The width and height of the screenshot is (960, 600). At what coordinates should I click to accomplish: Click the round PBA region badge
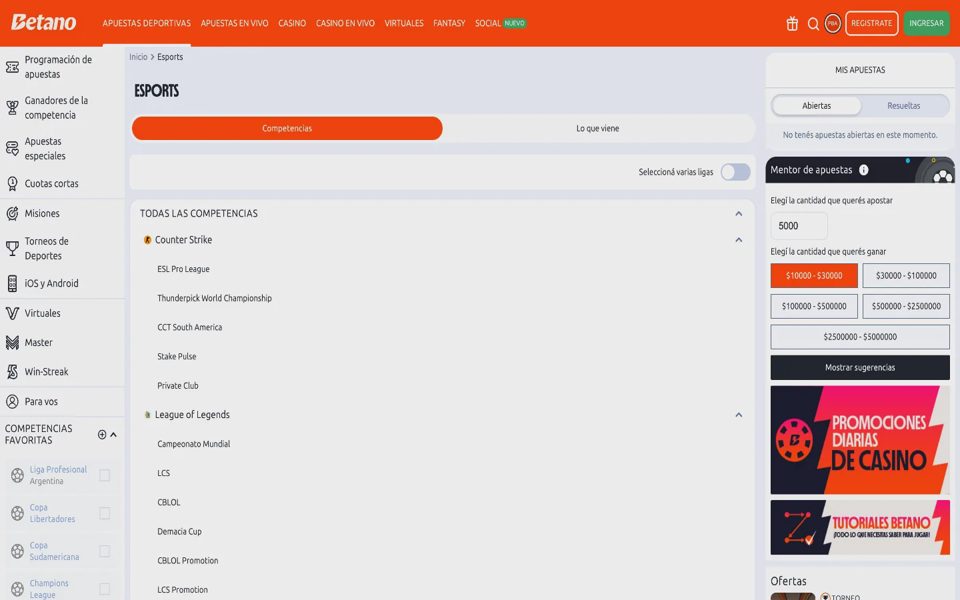(833, 23)
